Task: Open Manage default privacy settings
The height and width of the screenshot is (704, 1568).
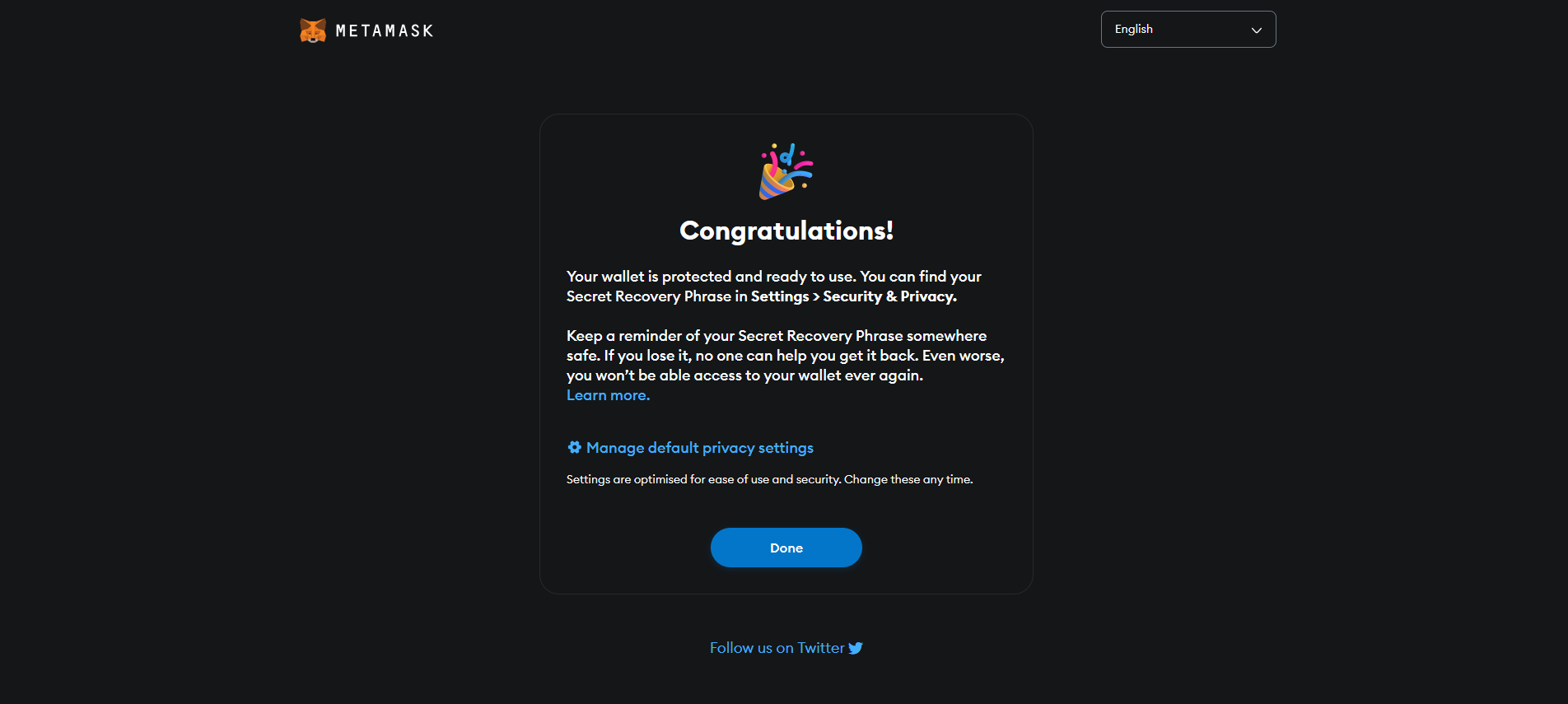Action: (700, 448)
